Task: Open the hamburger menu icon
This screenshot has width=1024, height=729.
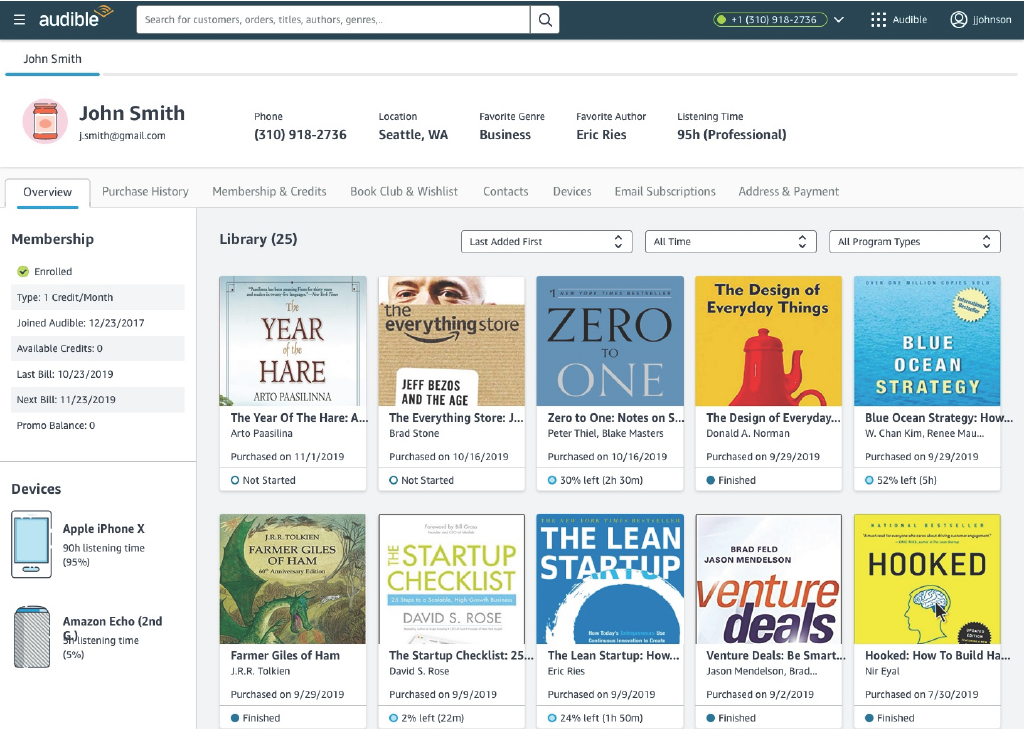Action: click(20, 20)
